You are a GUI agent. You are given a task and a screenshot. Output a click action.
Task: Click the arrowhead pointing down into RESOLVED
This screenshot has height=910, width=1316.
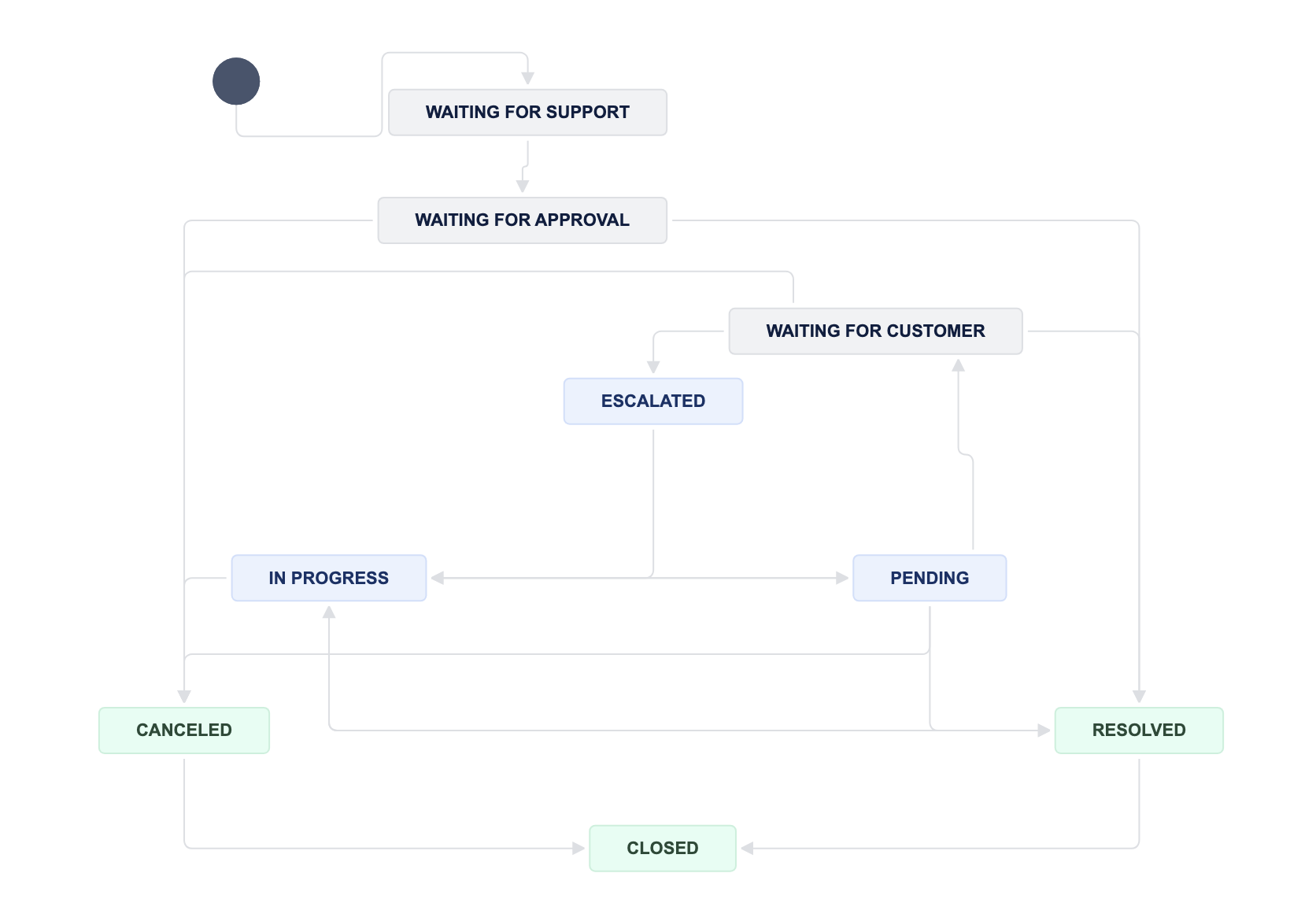1139,697
